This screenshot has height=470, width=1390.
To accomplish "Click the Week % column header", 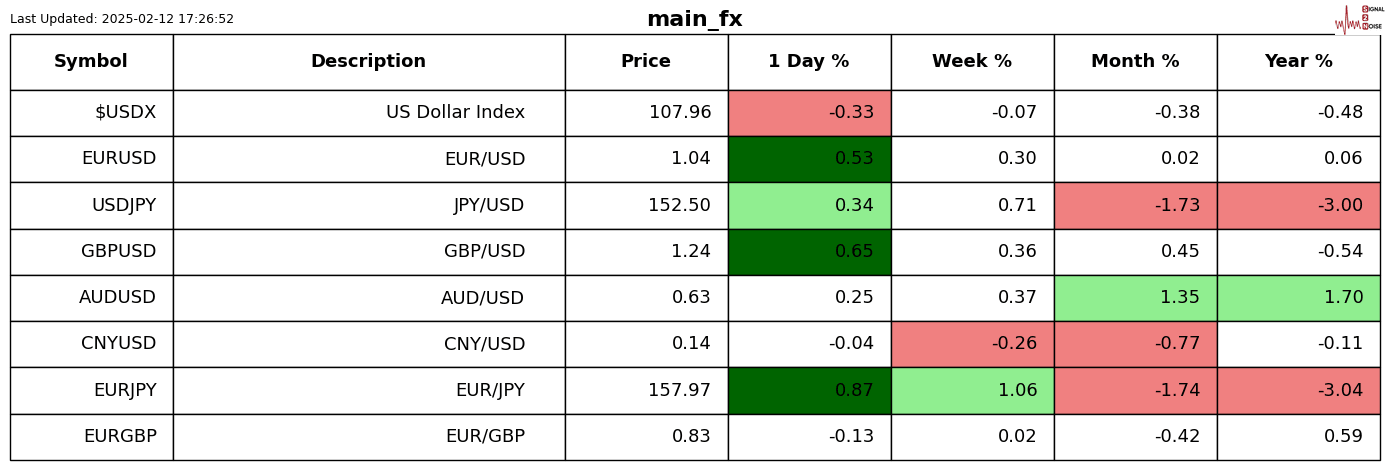I will (972, 62).
